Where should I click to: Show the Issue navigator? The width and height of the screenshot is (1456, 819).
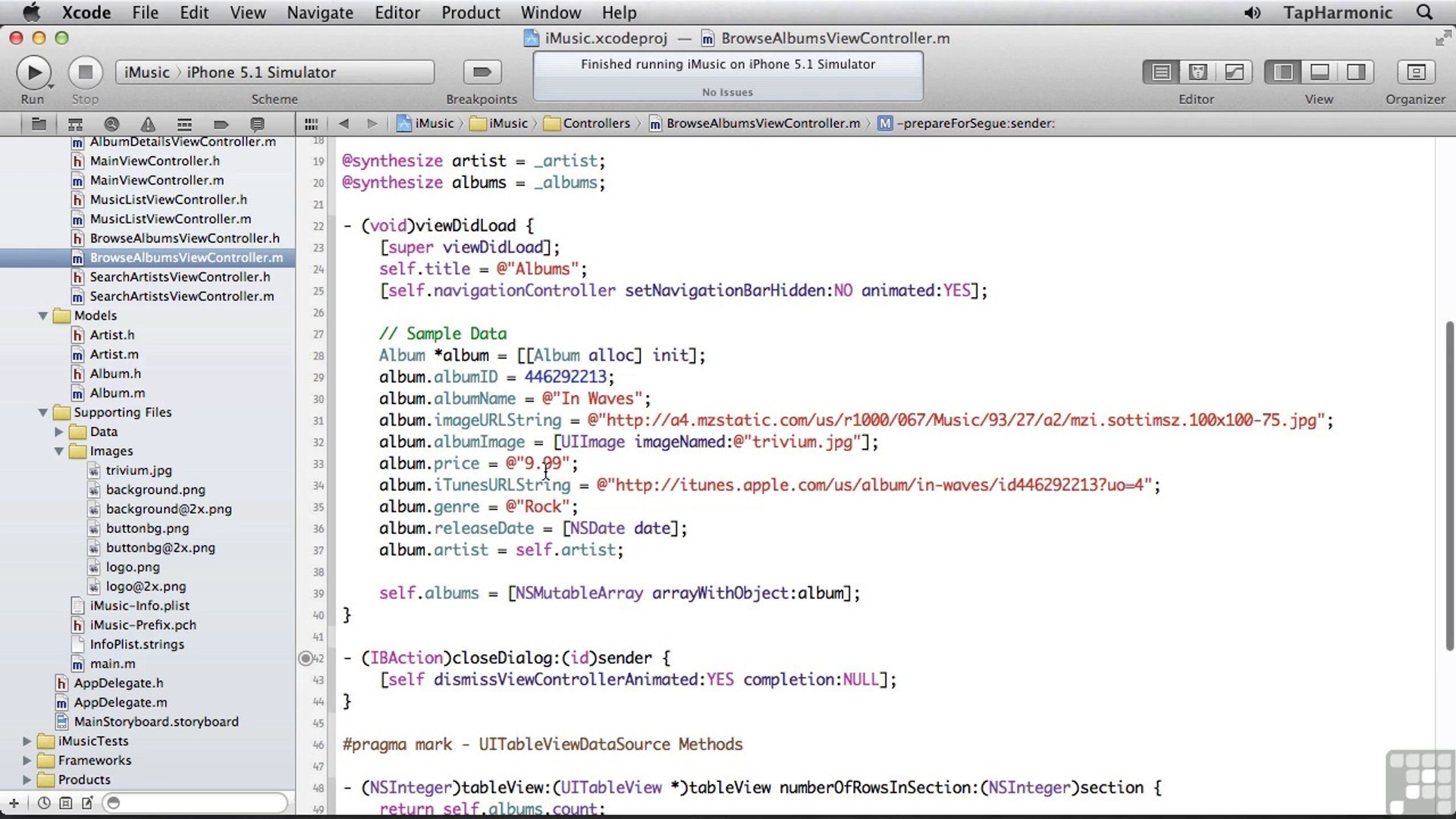point(148,124)
